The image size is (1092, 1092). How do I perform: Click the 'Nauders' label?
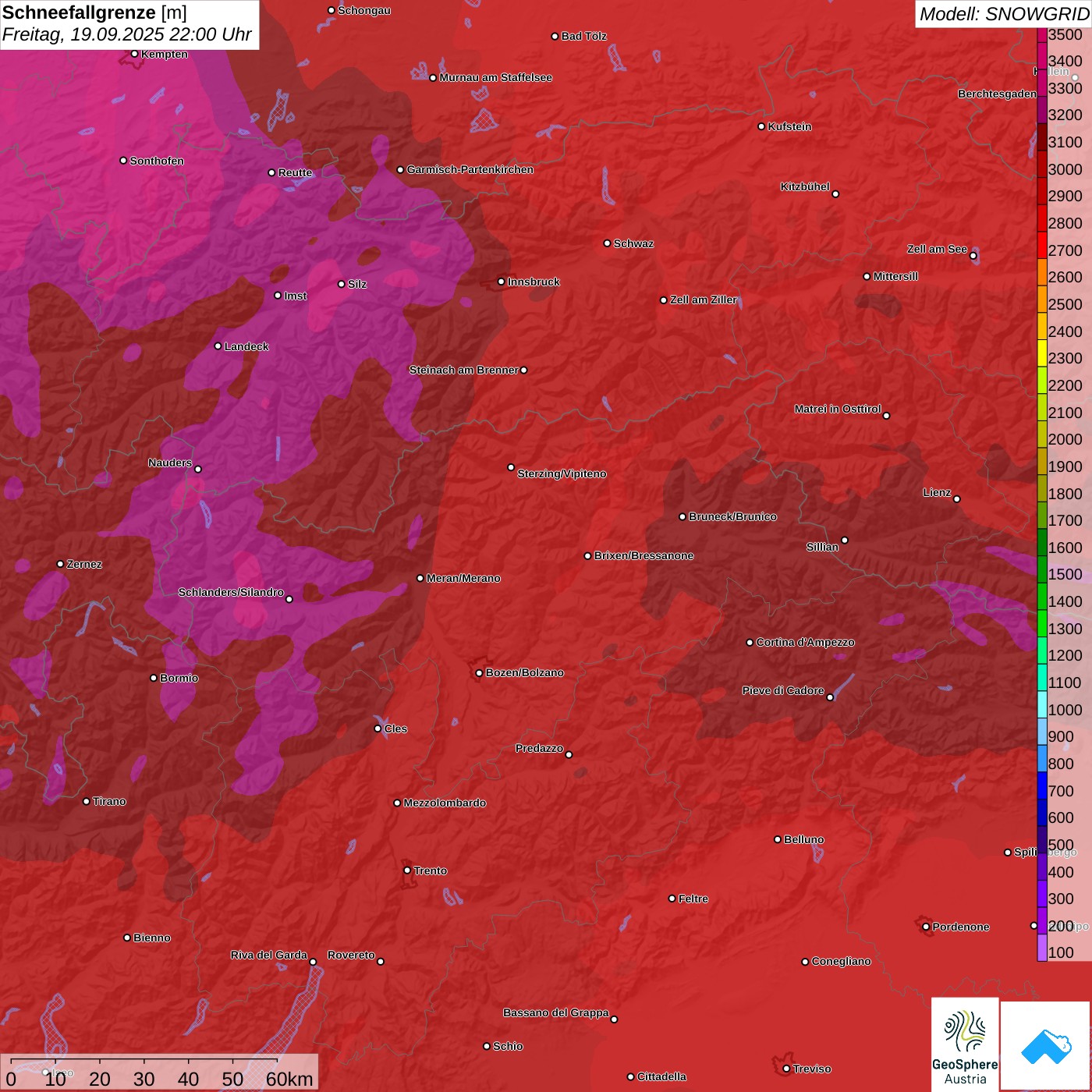[170, 463]
